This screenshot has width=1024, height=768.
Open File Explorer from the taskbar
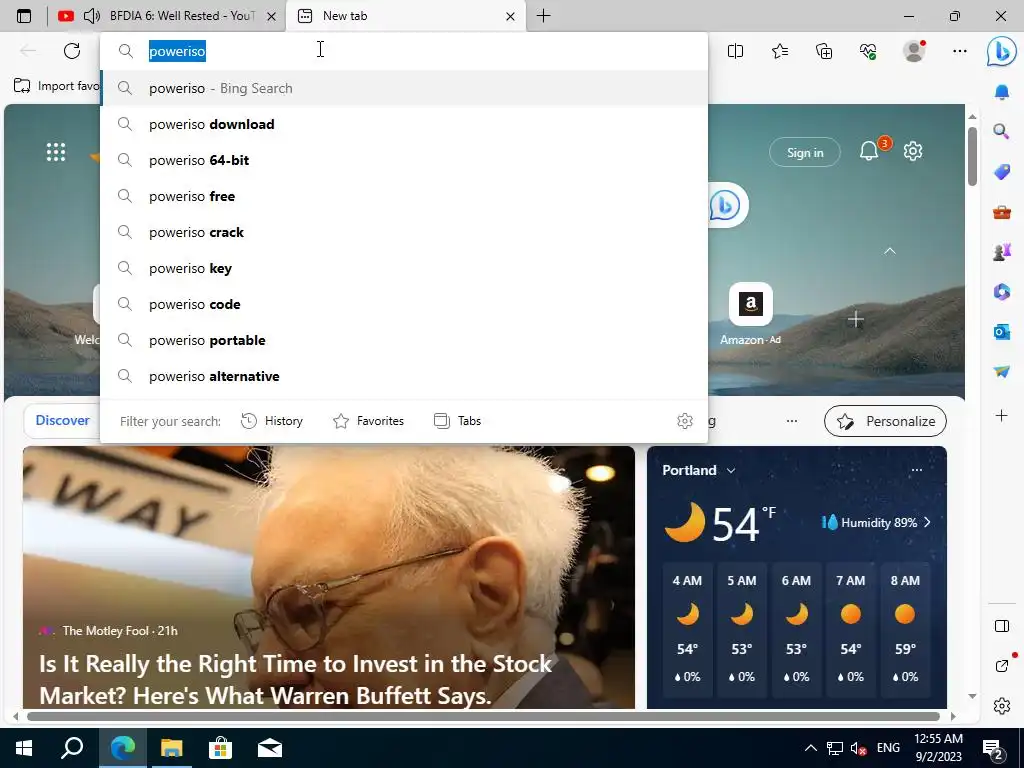click(x=172, y=748)
